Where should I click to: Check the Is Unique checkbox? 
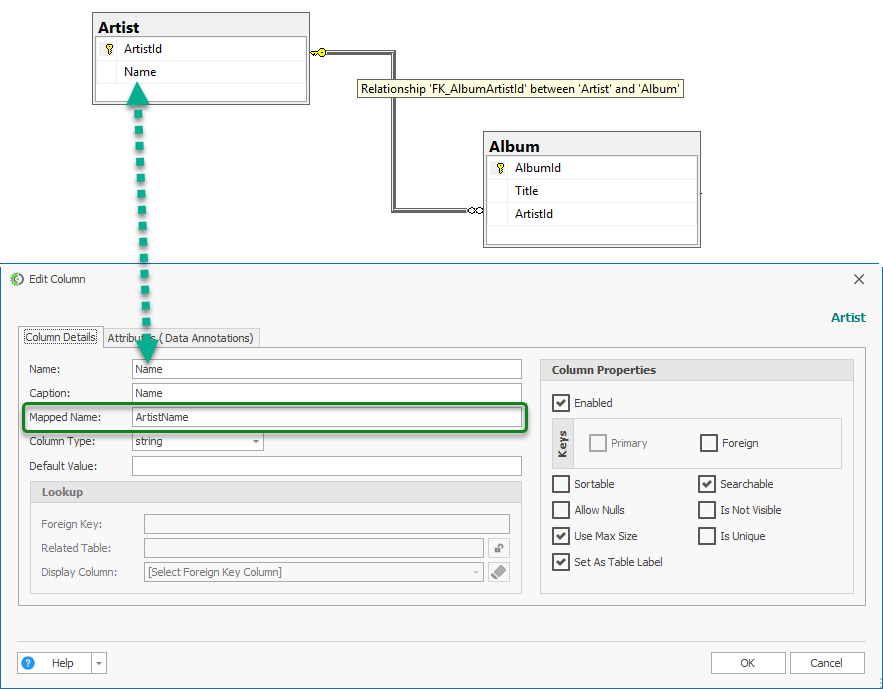point(707,536)
